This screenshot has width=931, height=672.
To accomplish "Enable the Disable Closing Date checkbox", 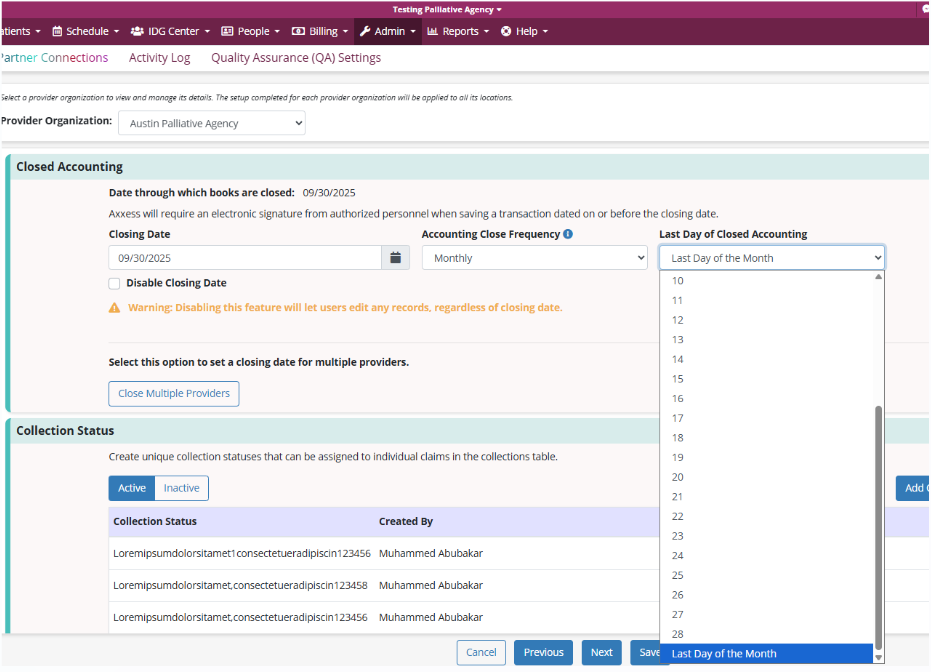I will click(x=115, y=284).
